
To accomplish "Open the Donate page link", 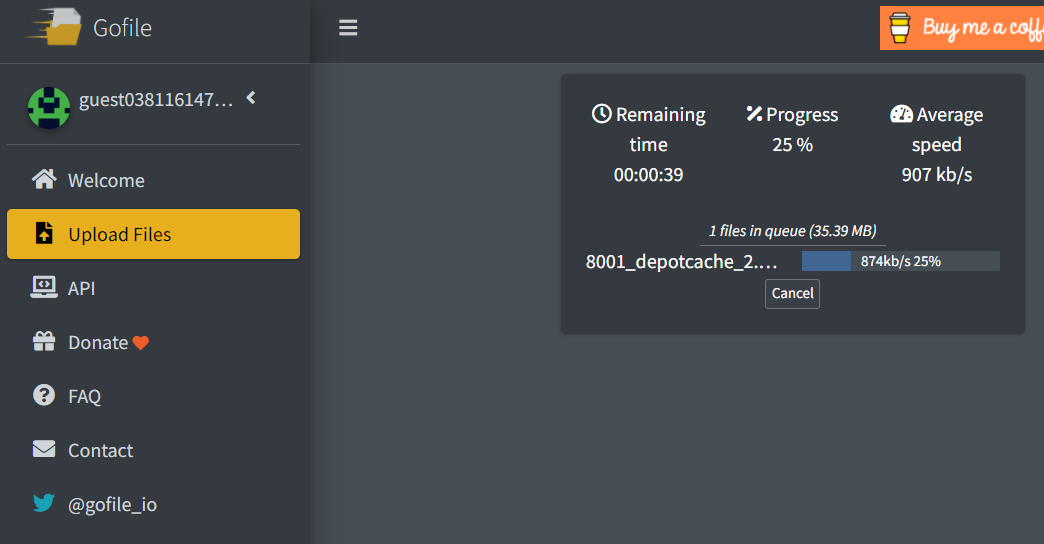I will click(x=98, y=343).
